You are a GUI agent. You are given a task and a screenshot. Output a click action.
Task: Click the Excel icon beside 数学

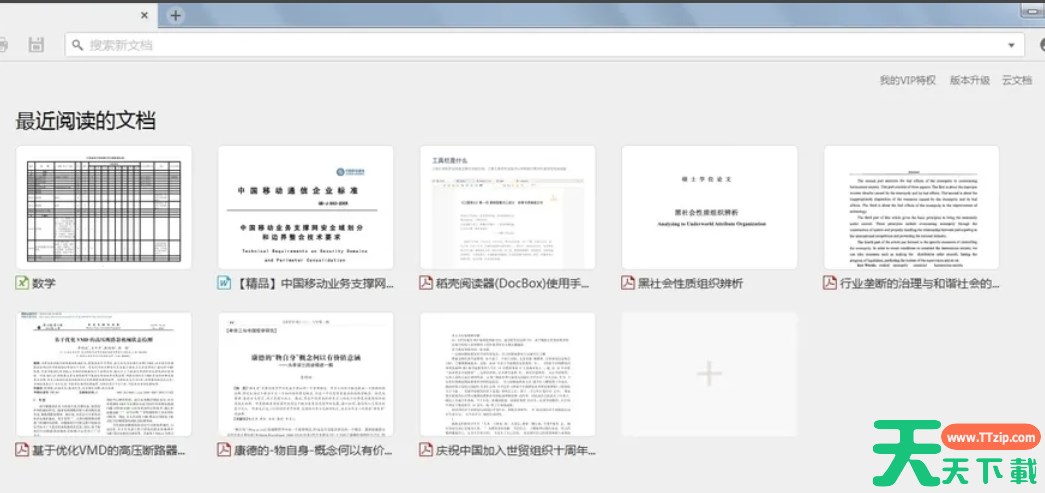click(22, 283)
